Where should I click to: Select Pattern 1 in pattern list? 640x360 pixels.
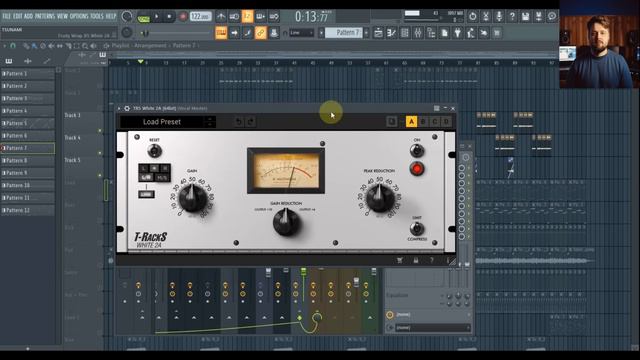tap(27, 73)
